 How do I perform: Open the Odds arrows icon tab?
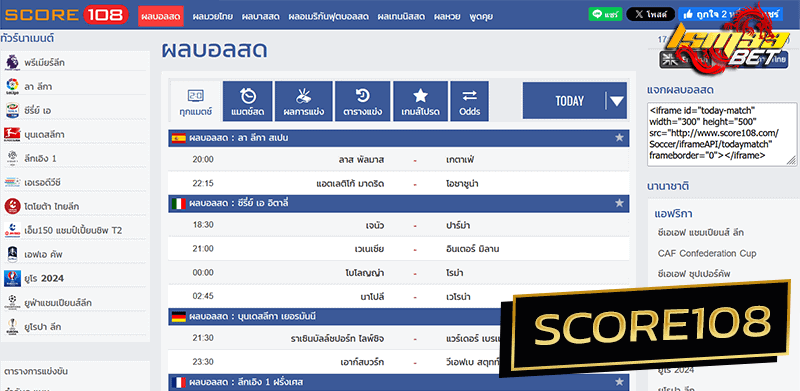[469, 101]
